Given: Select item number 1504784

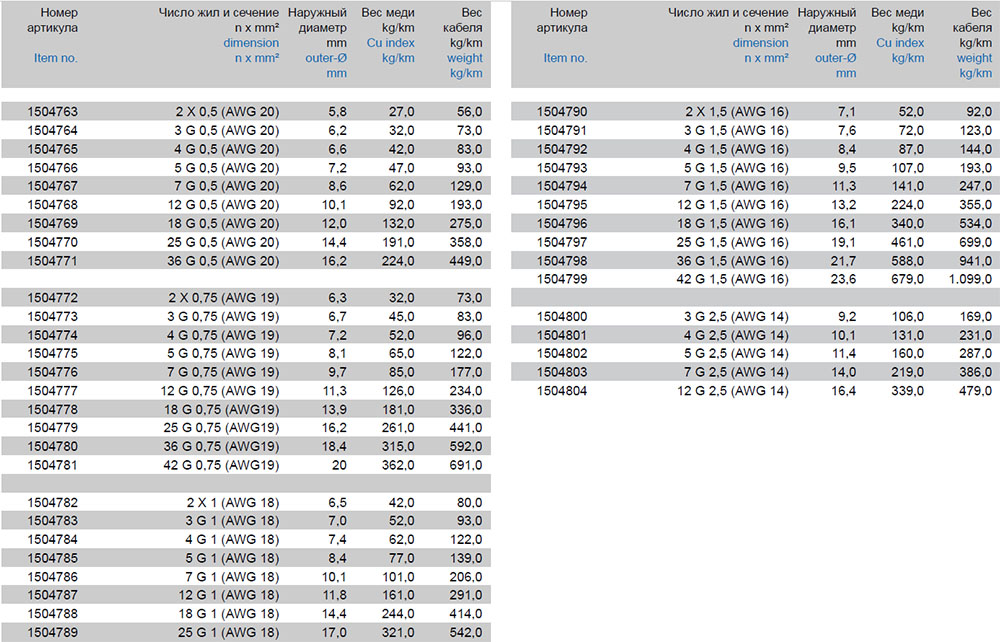Looking at the screenshot, I should tap(52, 539).
